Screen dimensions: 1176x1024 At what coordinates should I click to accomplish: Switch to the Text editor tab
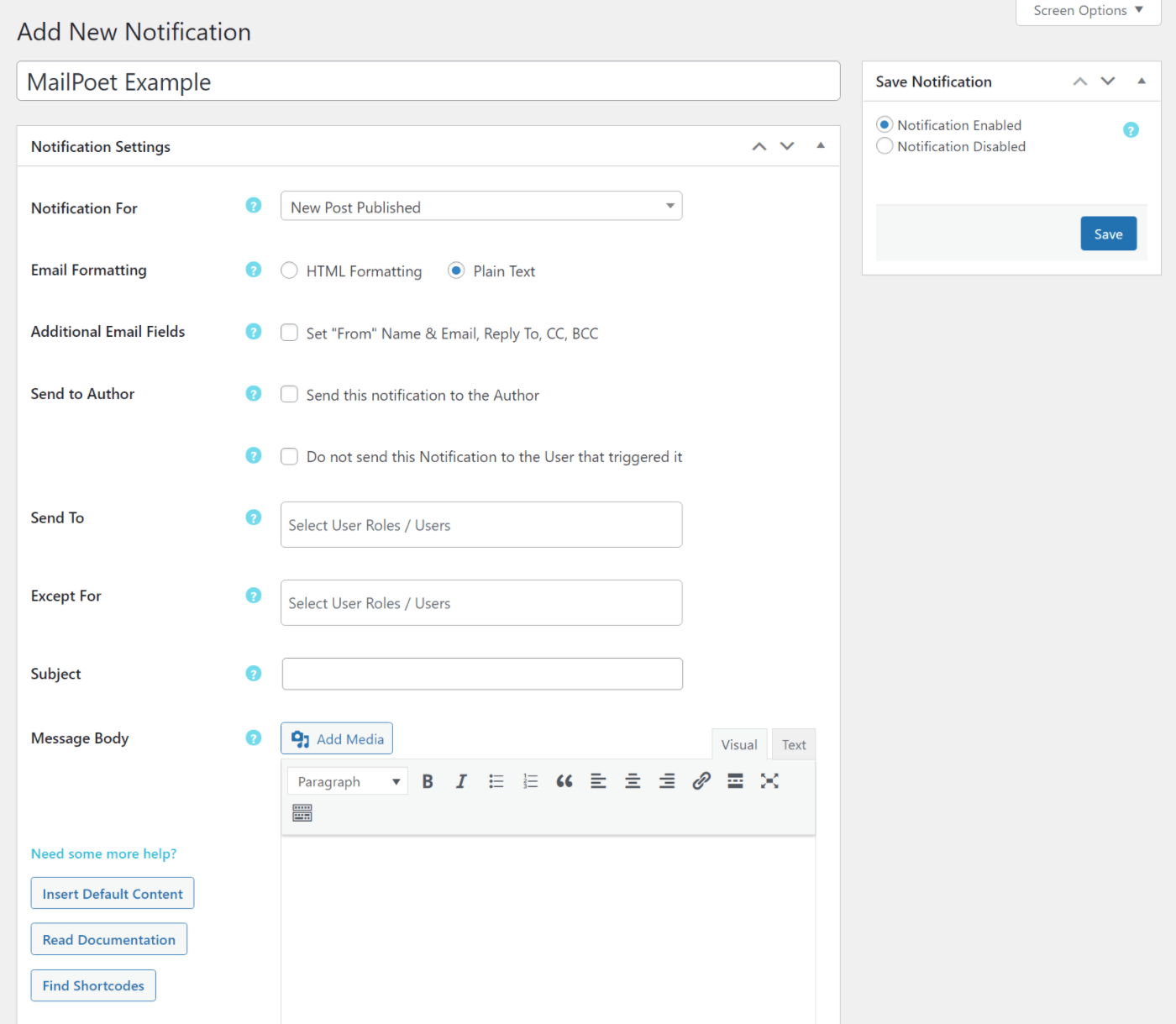[x=794, y=745]
